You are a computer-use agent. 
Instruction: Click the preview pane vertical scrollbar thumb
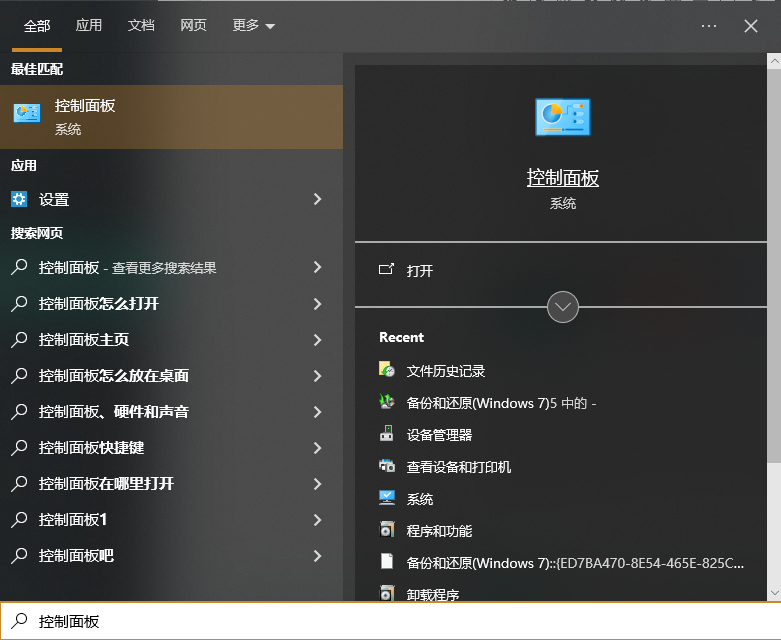[774, 266]
